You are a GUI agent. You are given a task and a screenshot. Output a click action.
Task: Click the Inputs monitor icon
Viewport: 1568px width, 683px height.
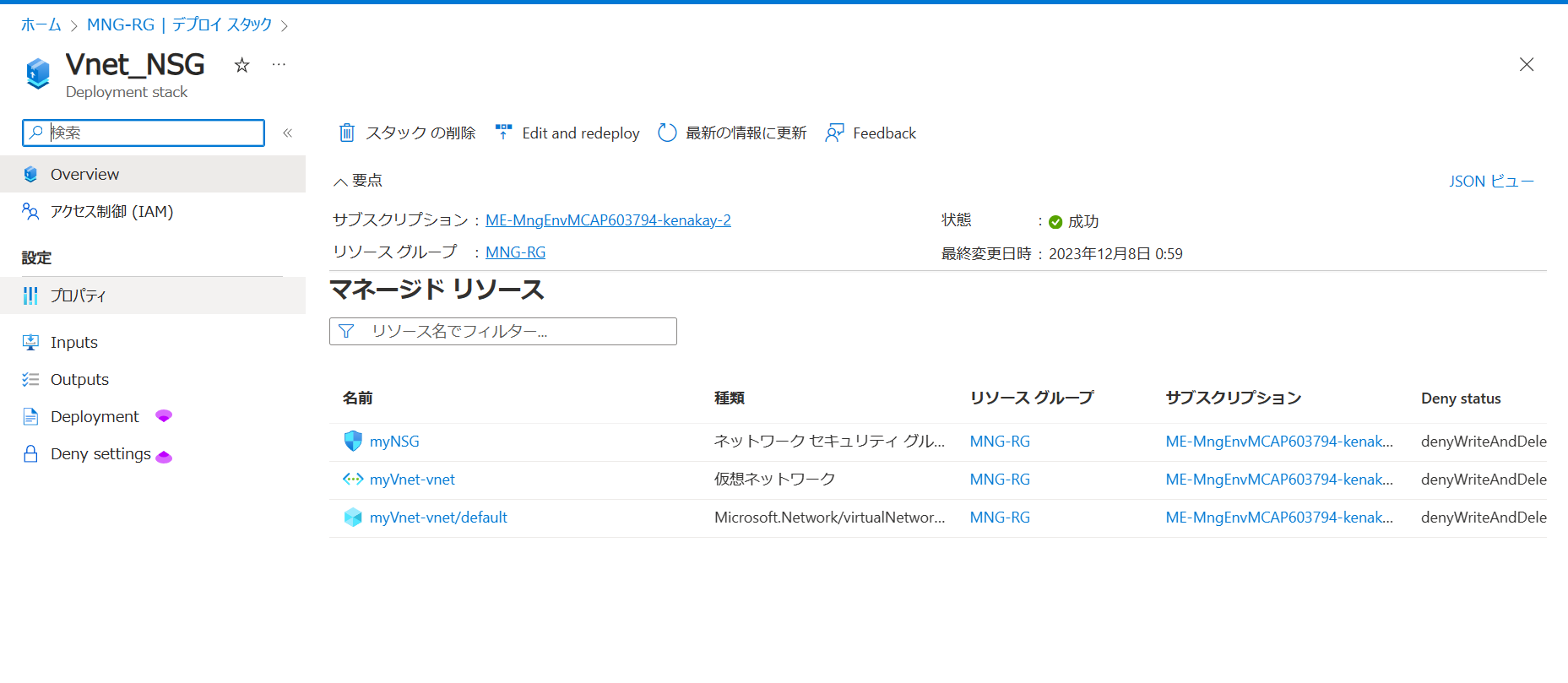point(31,342)
